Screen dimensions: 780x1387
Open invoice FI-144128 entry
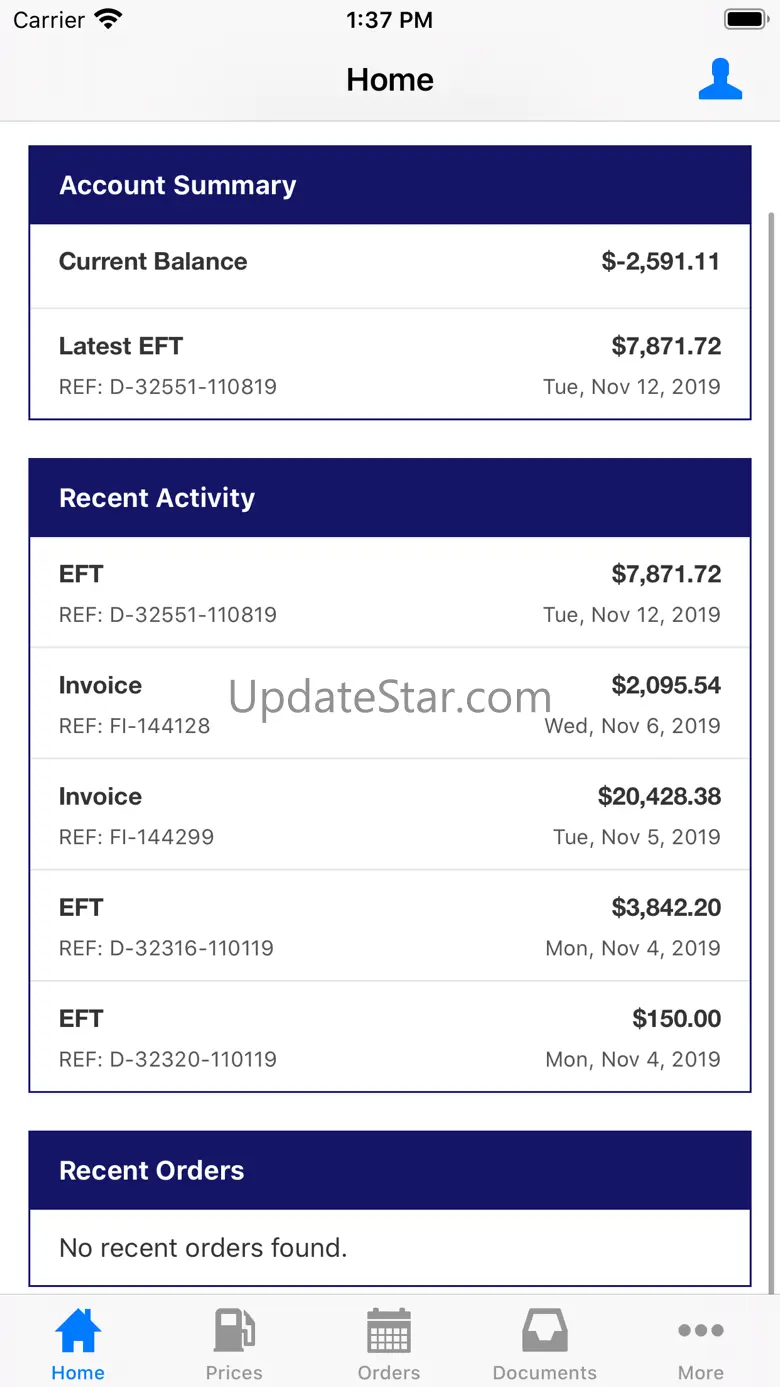point(390,704)
